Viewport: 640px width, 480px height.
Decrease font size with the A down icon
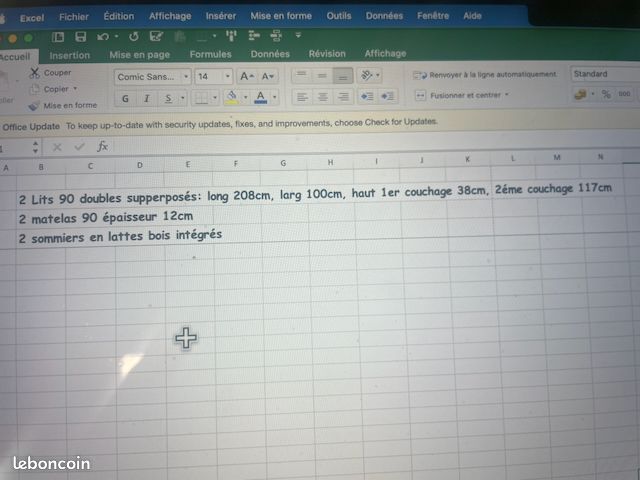click(268, 76)
